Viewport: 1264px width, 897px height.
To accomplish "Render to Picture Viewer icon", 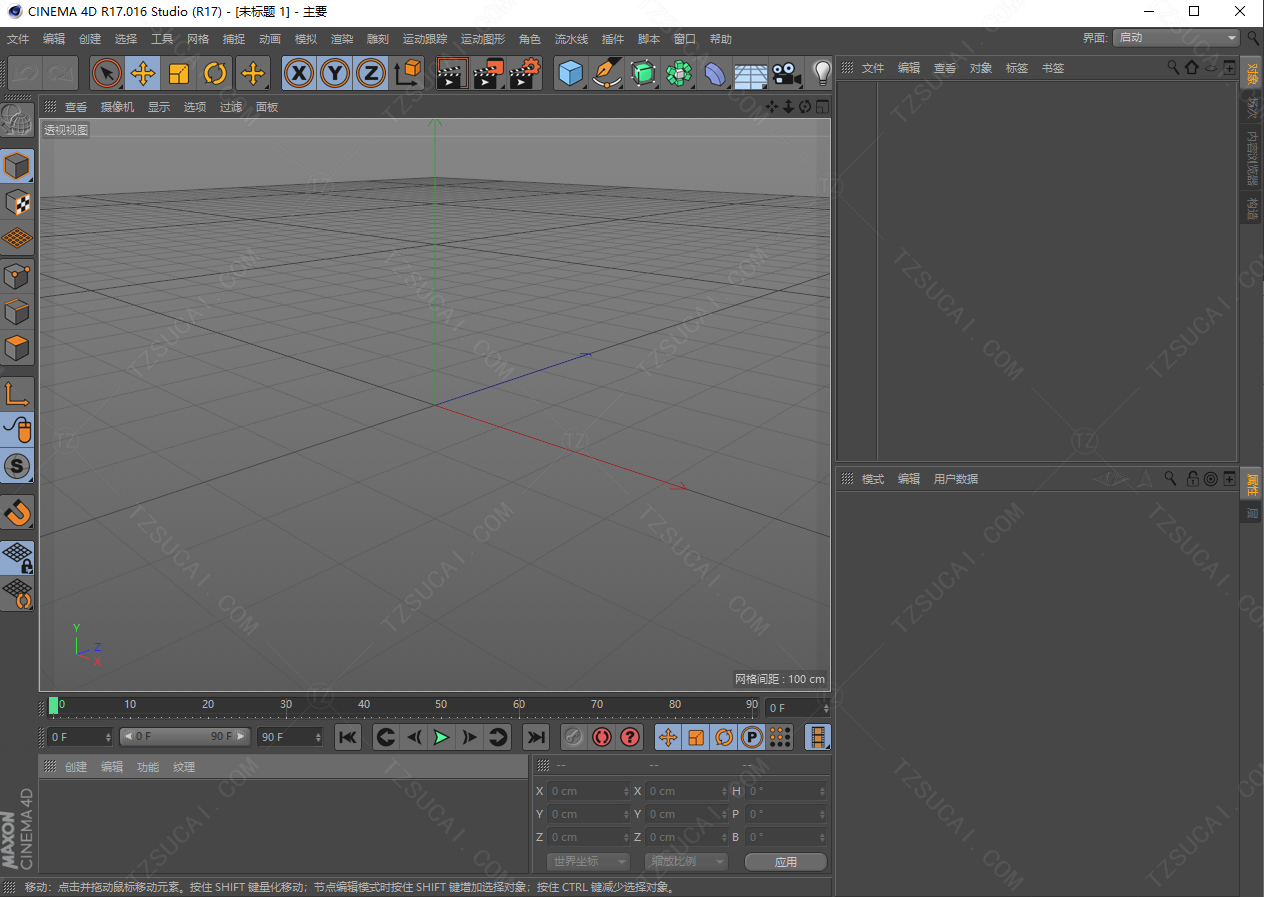I will 488,73.
